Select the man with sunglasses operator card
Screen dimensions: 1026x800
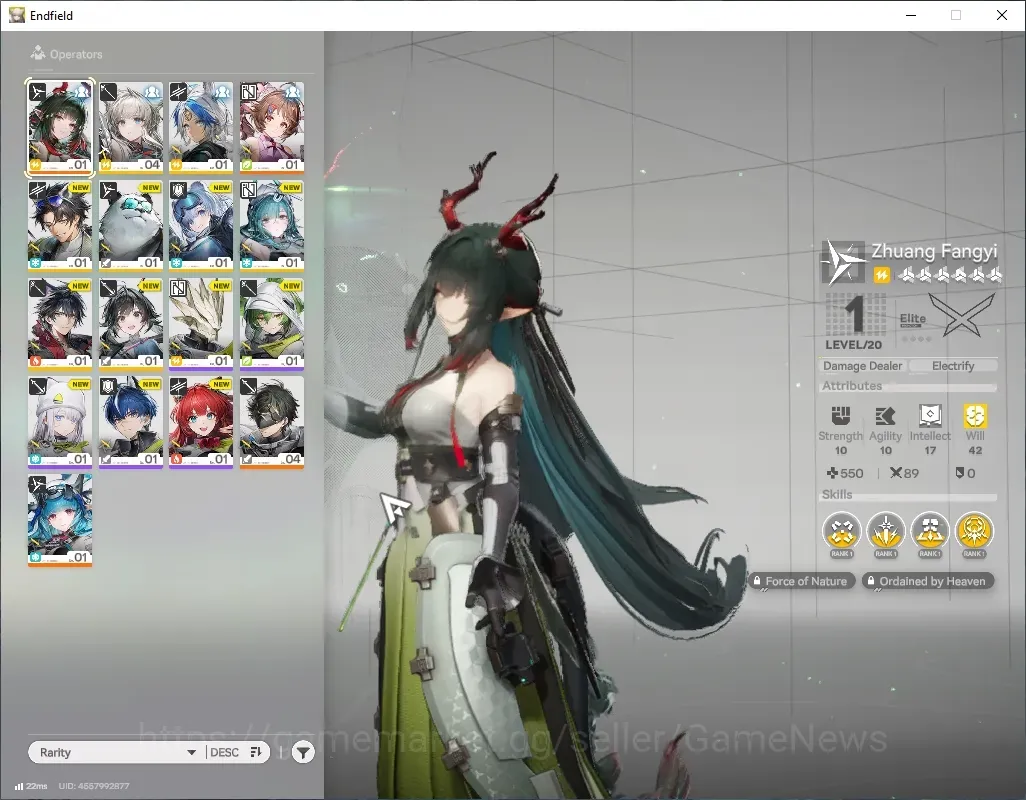coord(60,226)
